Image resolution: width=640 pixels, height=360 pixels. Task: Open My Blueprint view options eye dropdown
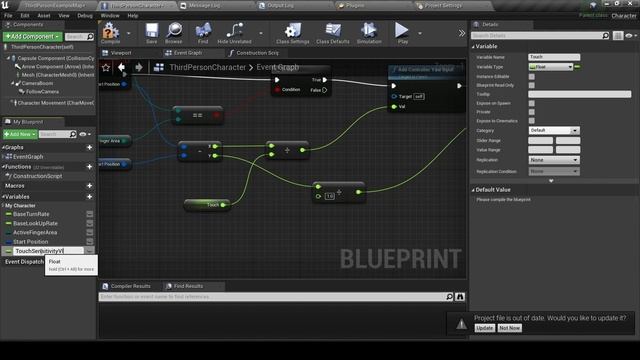click(85, 134)
